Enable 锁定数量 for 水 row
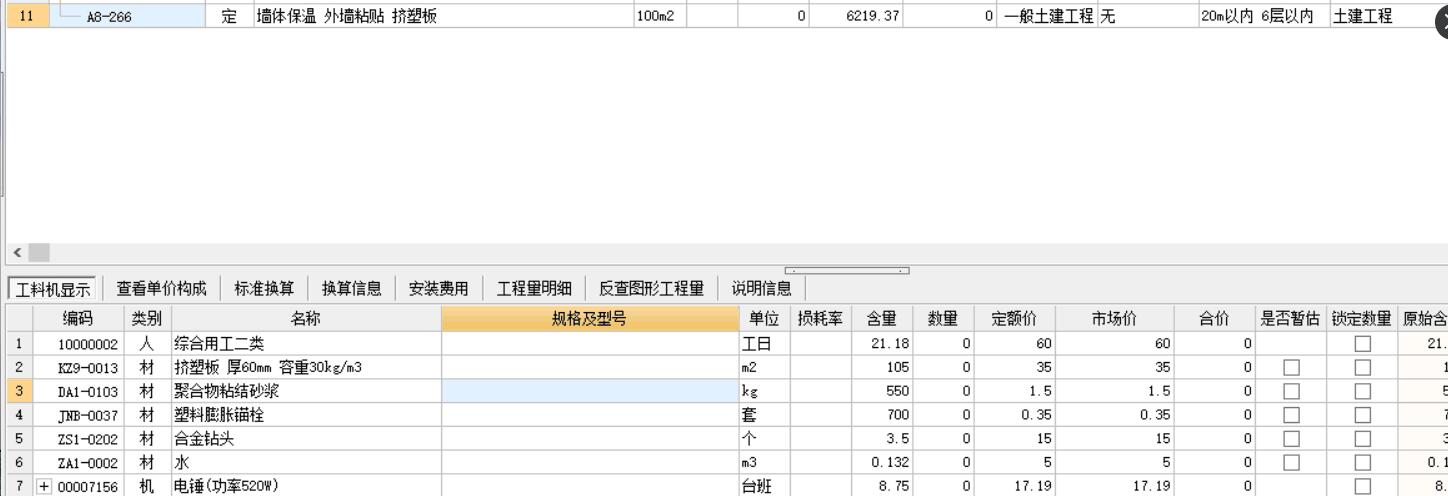 [1362, 462]
